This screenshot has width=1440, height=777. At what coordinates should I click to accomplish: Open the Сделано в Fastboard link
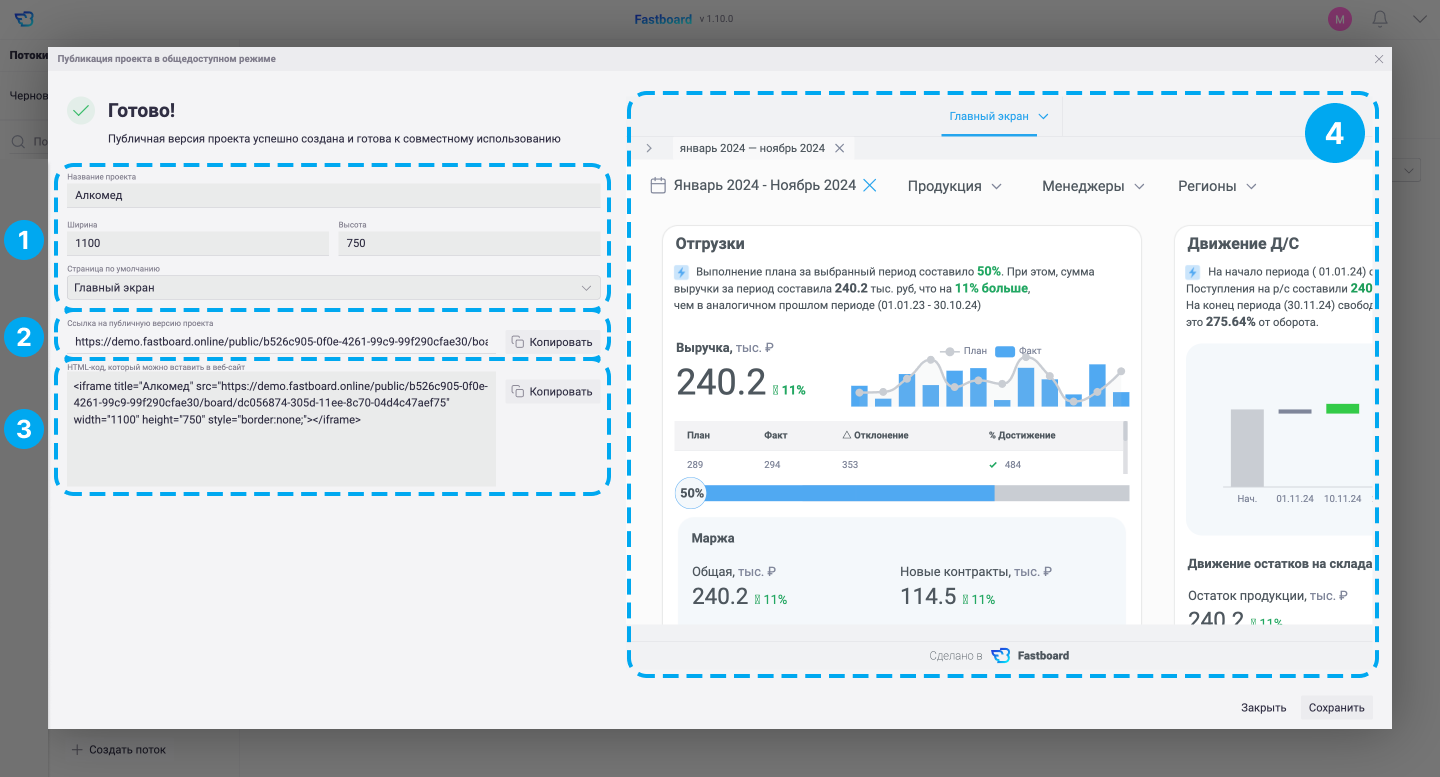pos(999,656)
